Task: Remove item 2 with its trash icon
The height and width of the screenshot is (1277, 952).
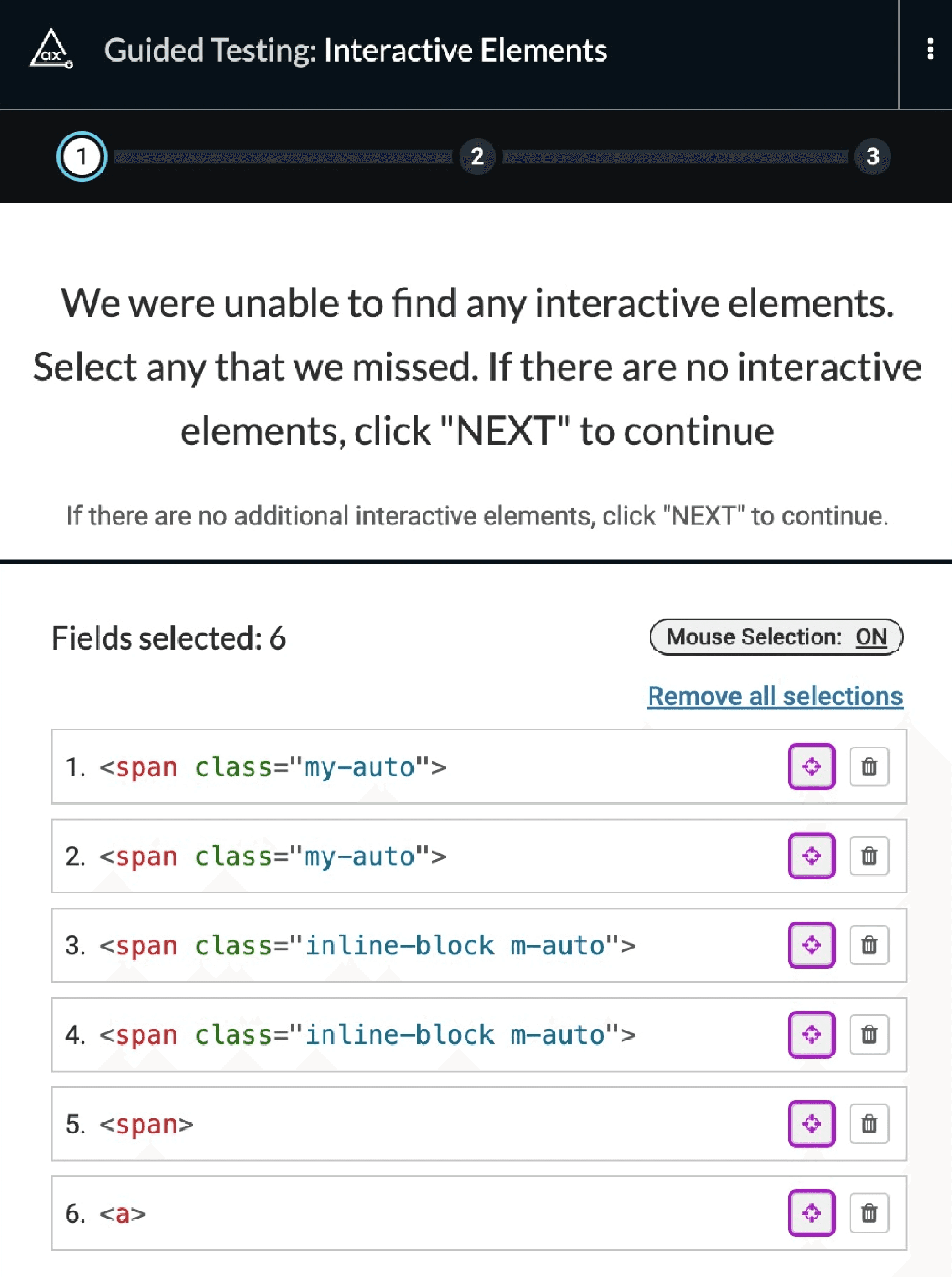Action: tap(869, 856)
